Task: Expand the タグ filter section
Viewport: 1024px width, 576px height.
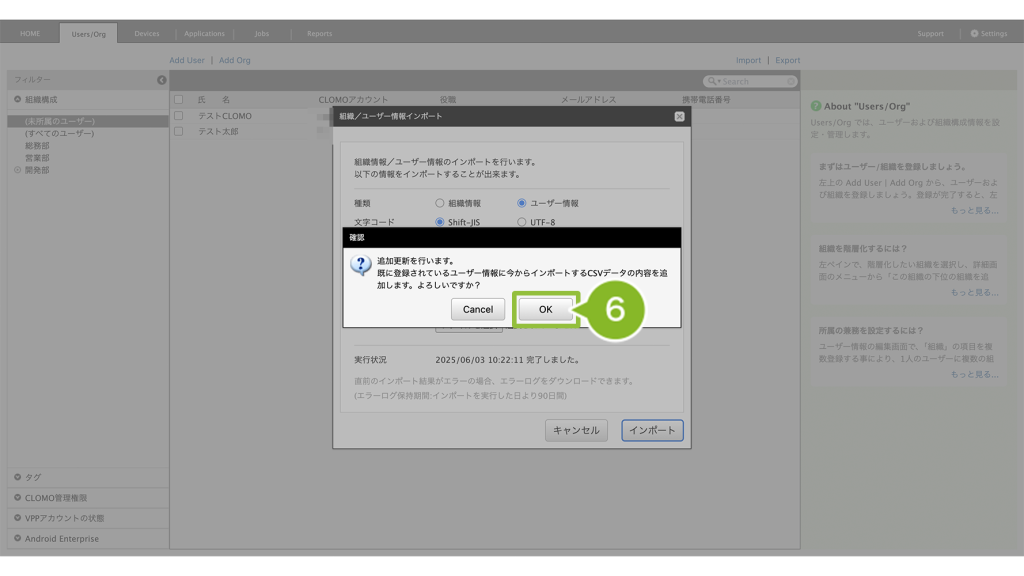Action: [x=17, y=477]
